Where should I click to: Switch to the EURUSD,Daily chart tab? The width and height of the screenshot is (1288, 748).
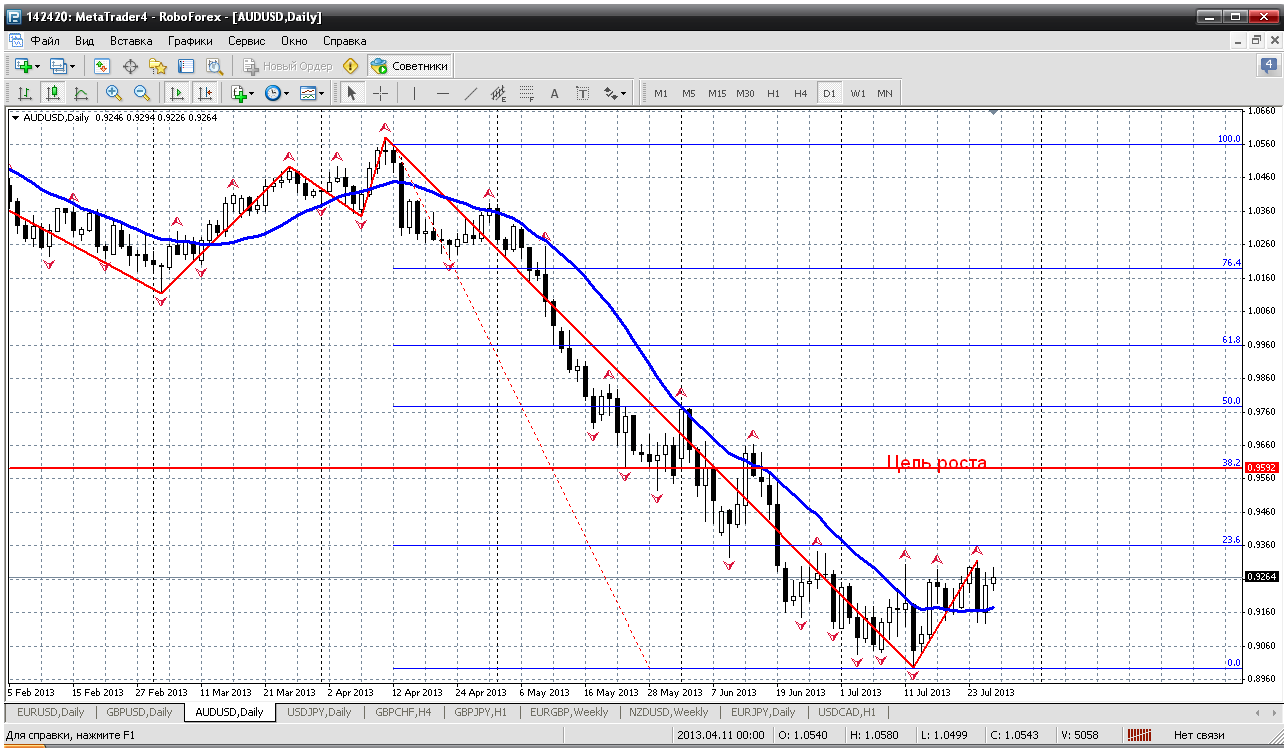tap(50, 712)
